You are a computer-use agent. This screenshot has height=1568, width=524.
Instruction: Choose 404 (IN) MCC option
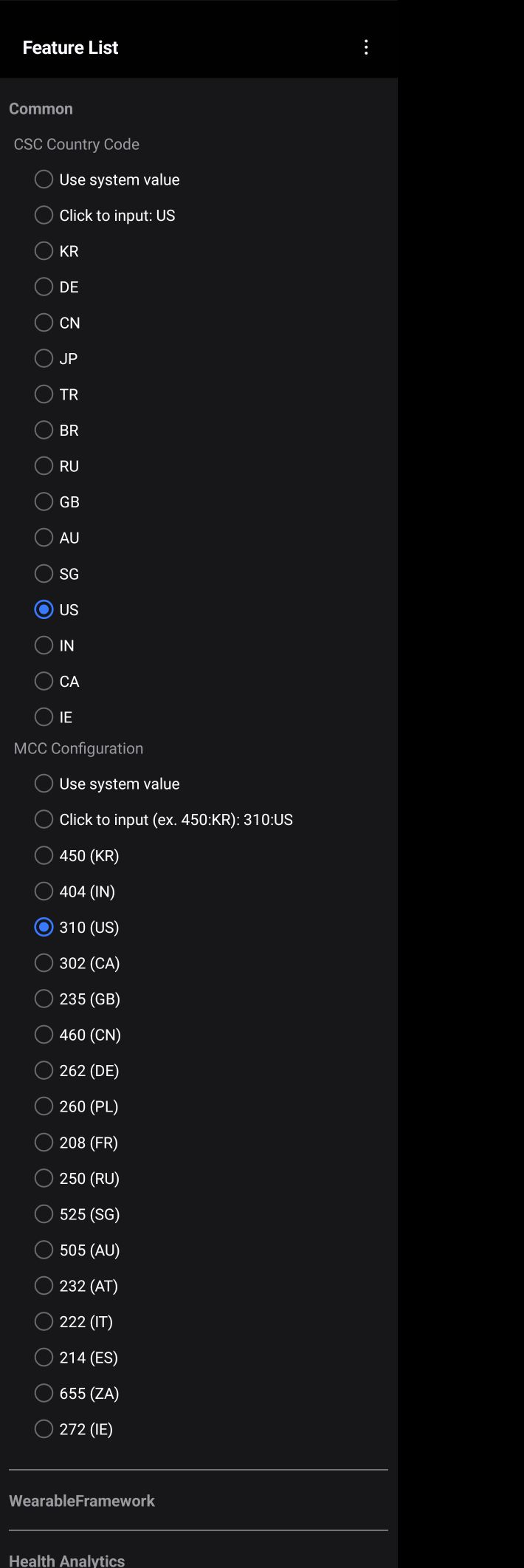[x=44, y=891]
